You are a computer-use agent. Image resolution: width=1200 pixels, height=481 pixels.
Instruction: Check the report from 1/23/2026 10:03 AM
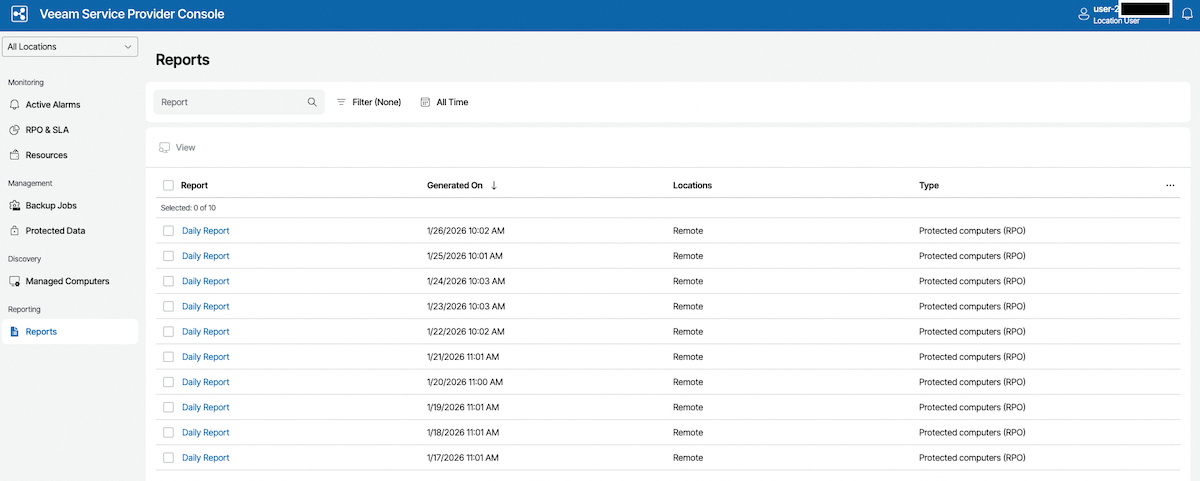tap(168, 306)
